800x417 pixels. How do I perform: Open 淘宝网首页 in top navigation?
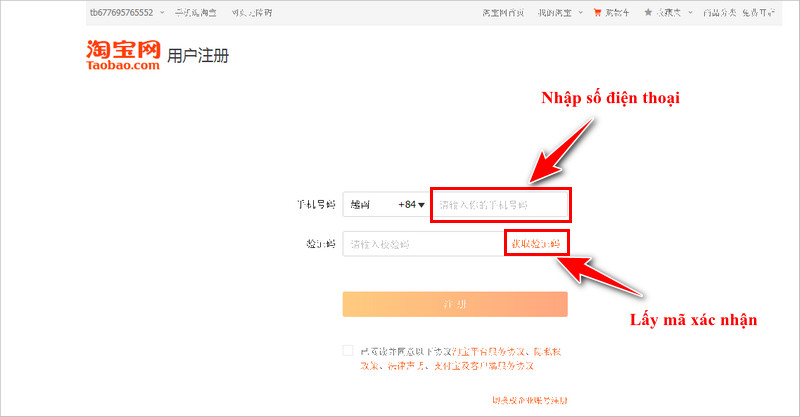point(503,13)
